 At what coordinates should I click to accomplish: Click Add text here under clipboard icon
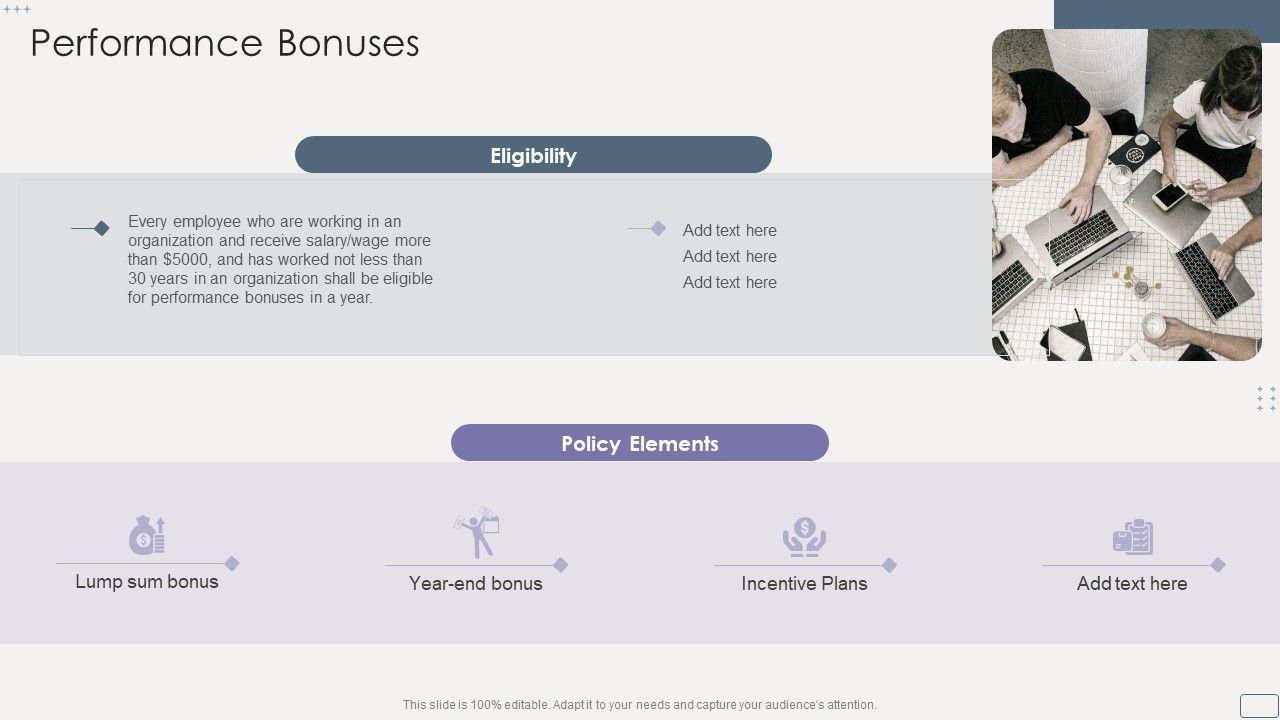pyautogui.click(x=1132, y=584)
